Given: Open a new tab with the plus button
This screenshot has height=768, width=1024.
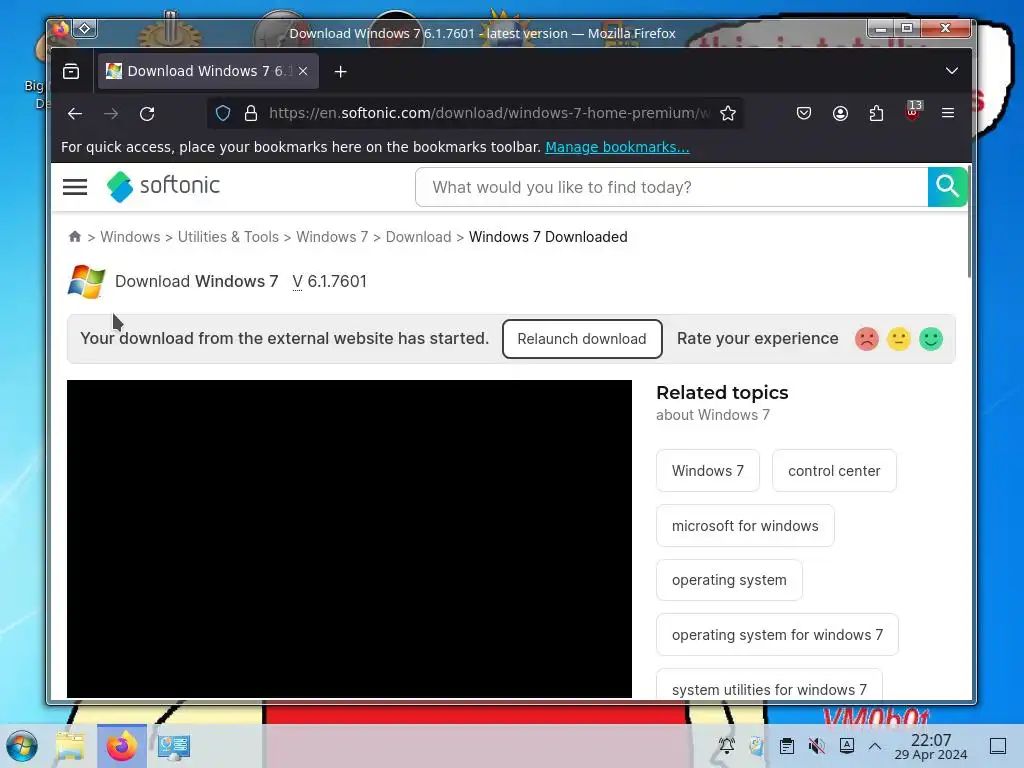Looking at the screenshot, I should click(x=340, y=71).
